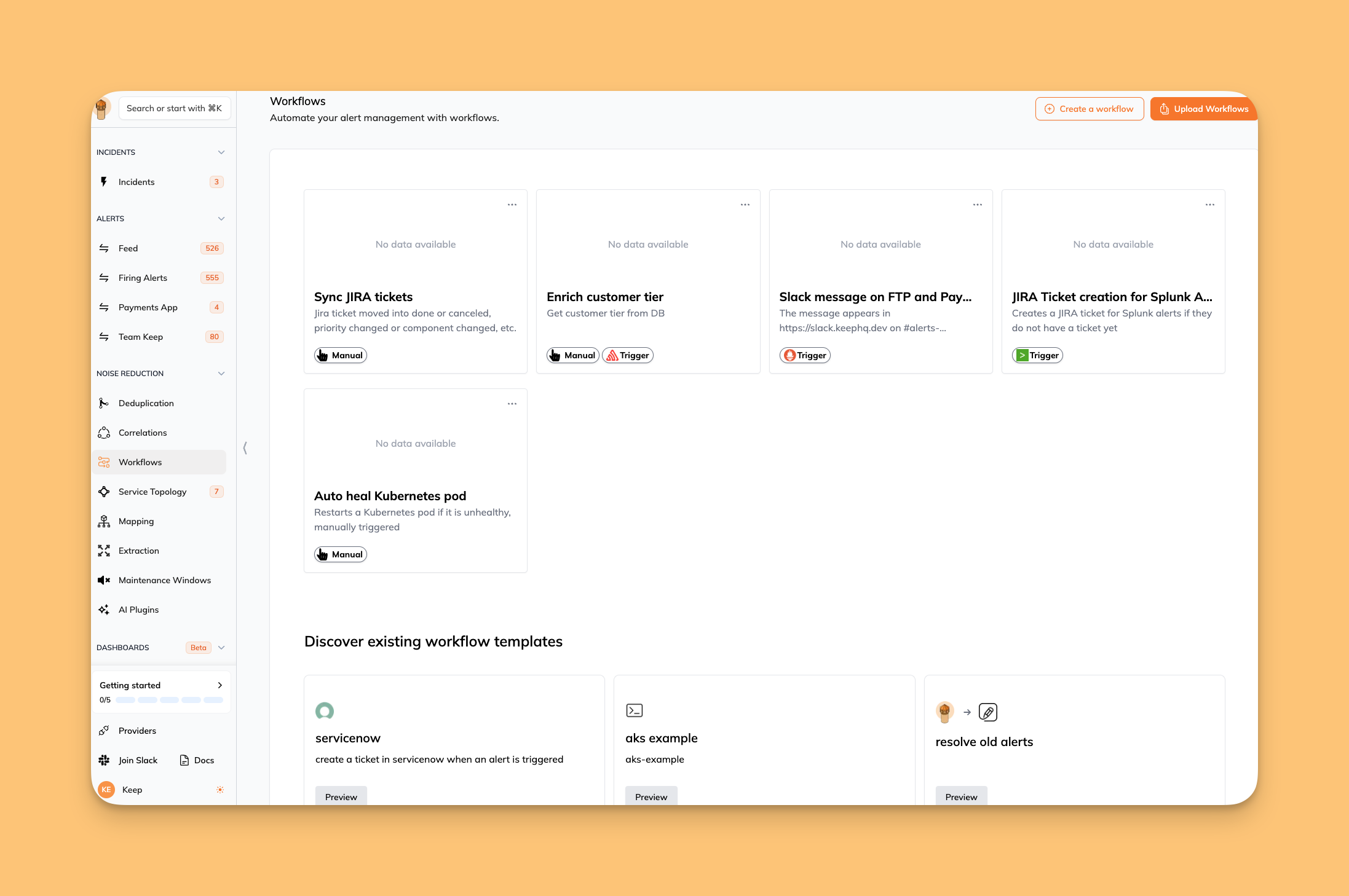Click the AI Plugins sparkle icon

click(104, 610)
